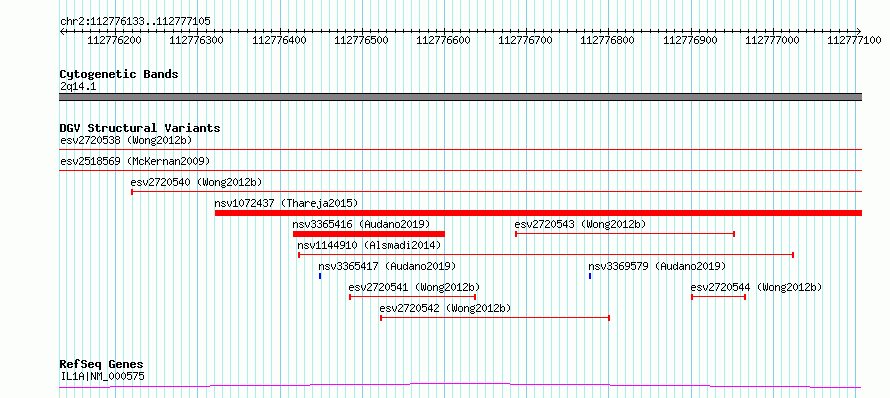This screenshot has width=890, height=398.
Task: Click the esv2720543 (Wong2012b) label
Action: [x=580, y=224]
